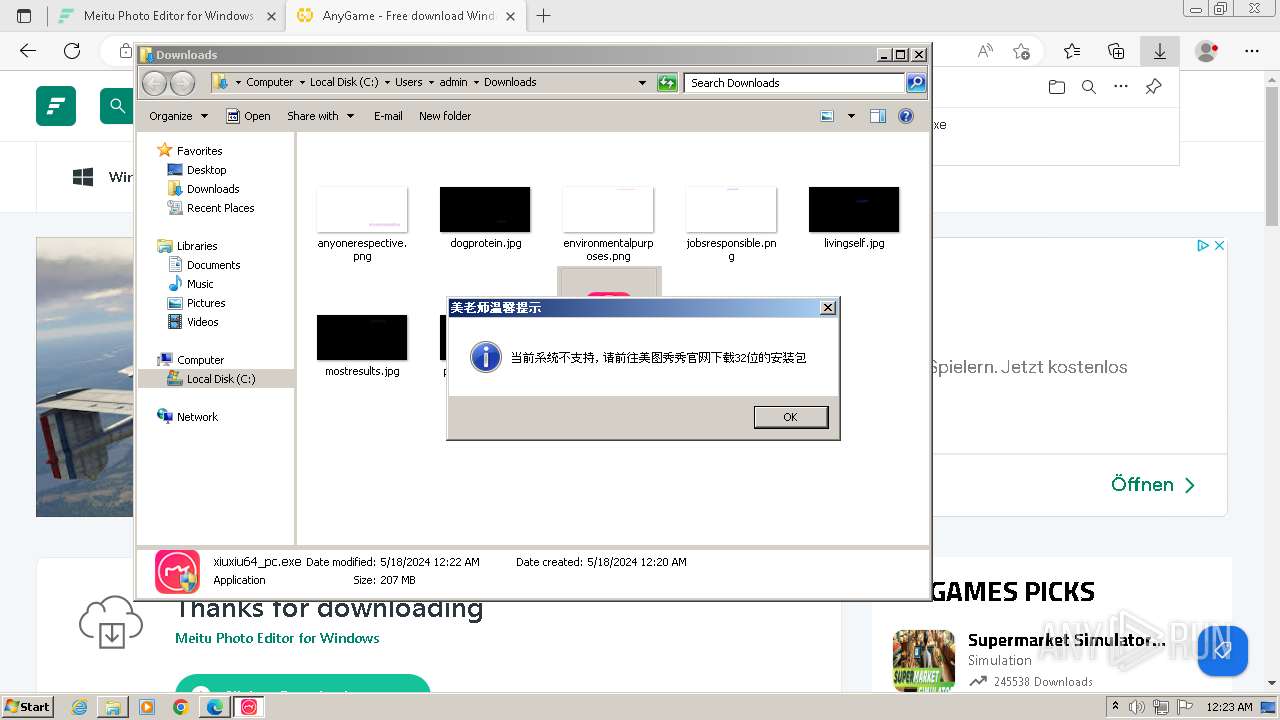Image resolution: width=1280 pixels, height=720 pixels.
Task: Open the Edge profile avatar
Action: [1207, 51]
